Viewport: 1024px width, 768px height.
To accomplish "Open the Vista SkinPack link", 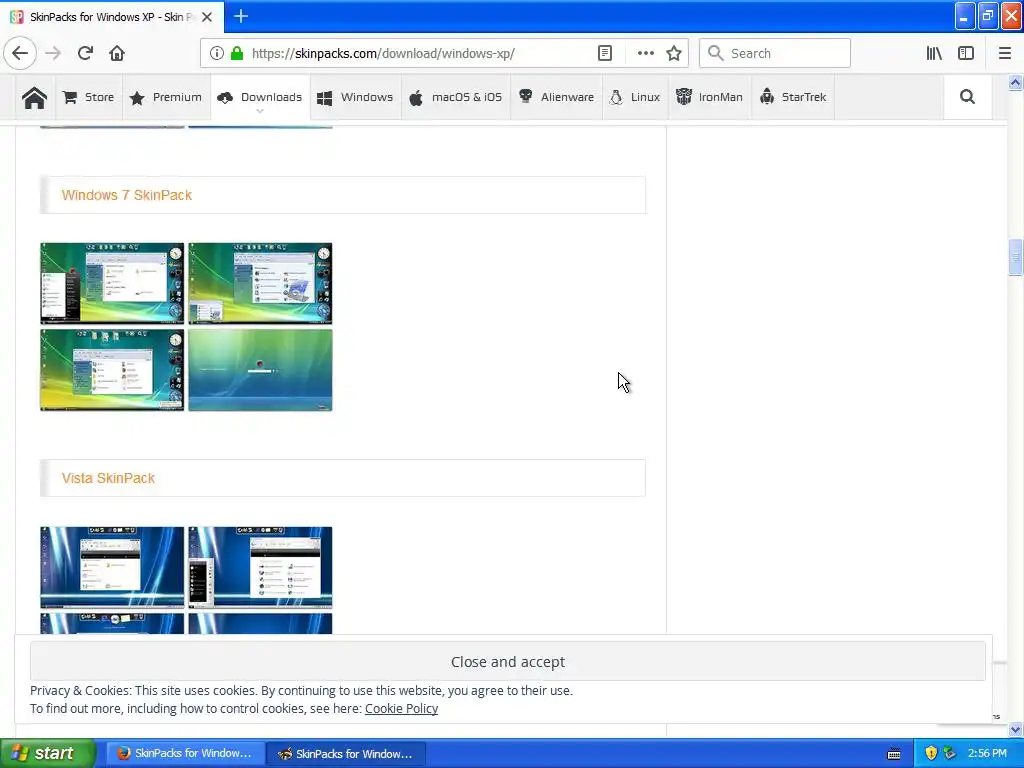I will point(108,478).
